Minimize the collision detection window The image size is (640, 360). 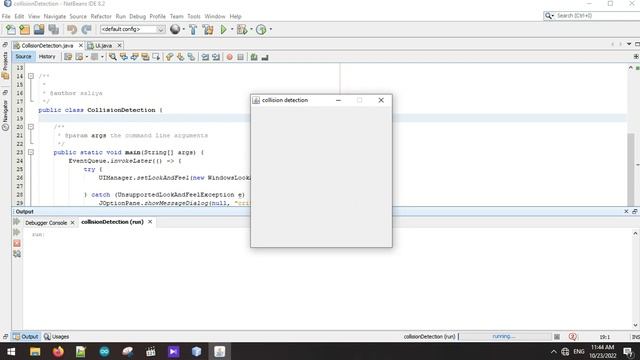[x=338, y=100]
